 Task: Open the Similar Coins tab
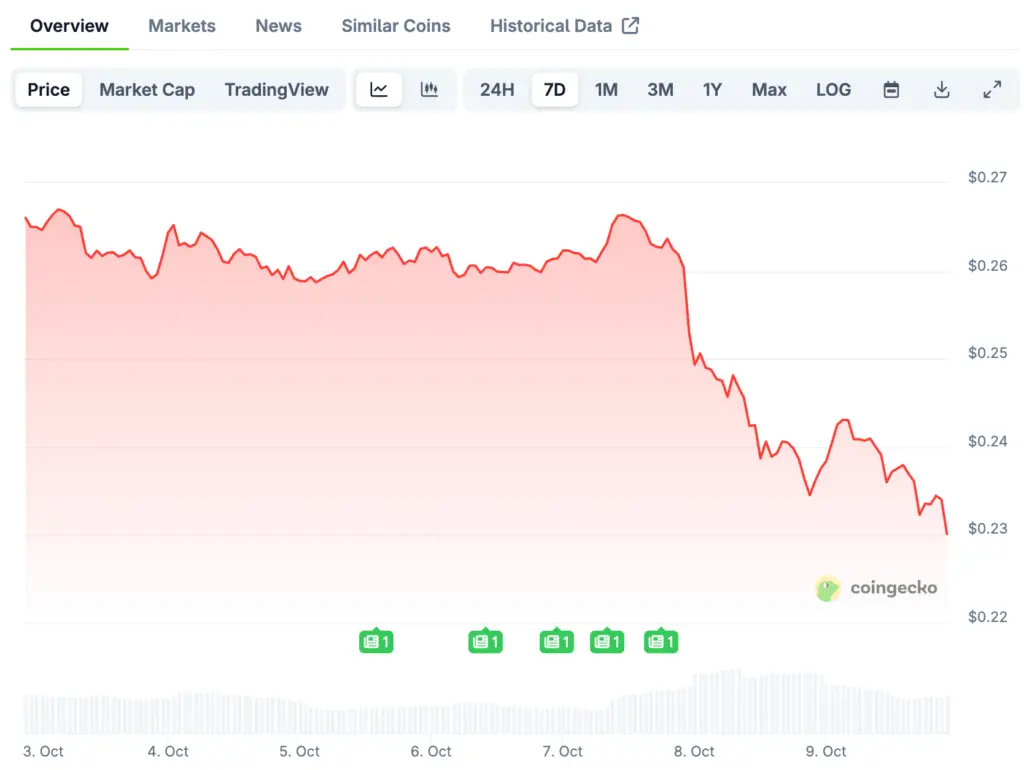pos(396,26)
